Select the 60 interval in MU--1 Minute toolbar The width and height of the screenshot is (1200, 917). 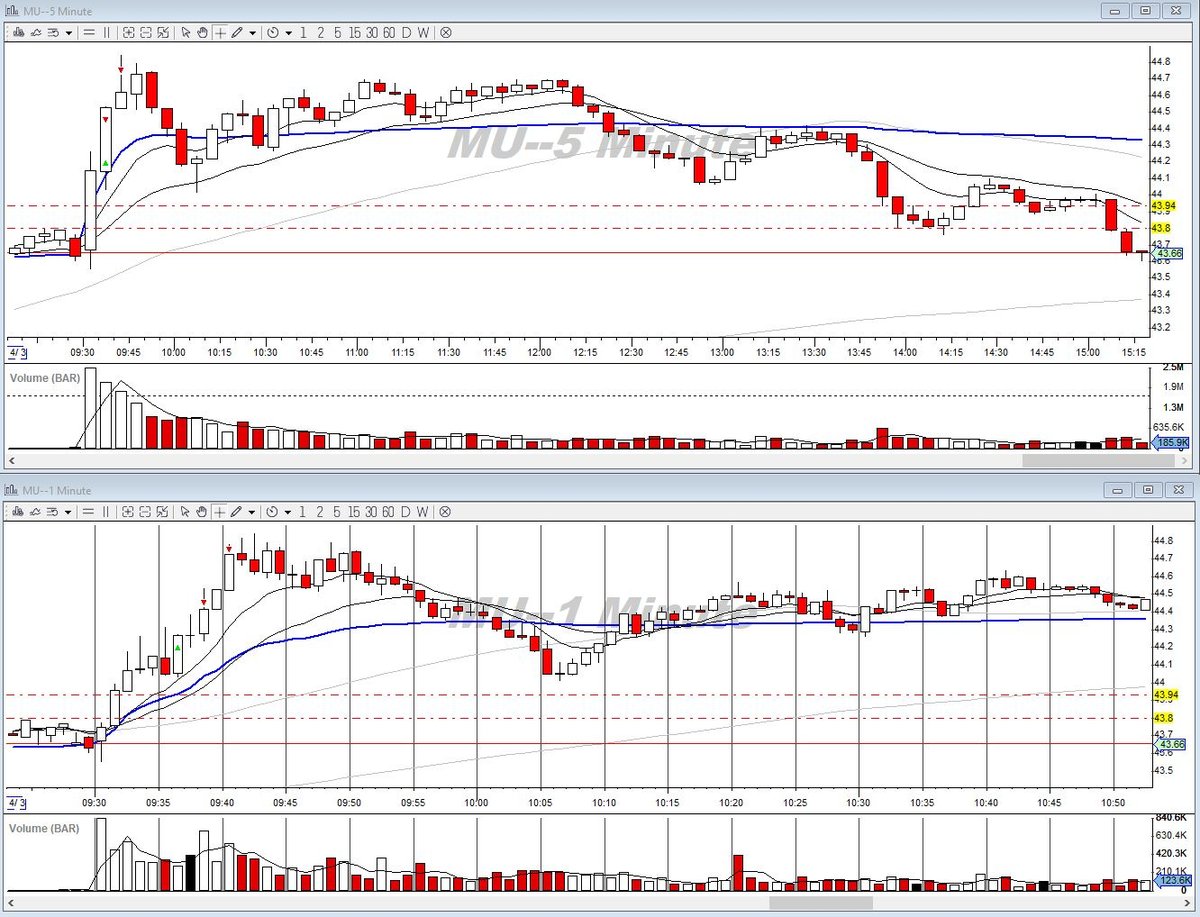pyautogui.click(x=389, y=510)
